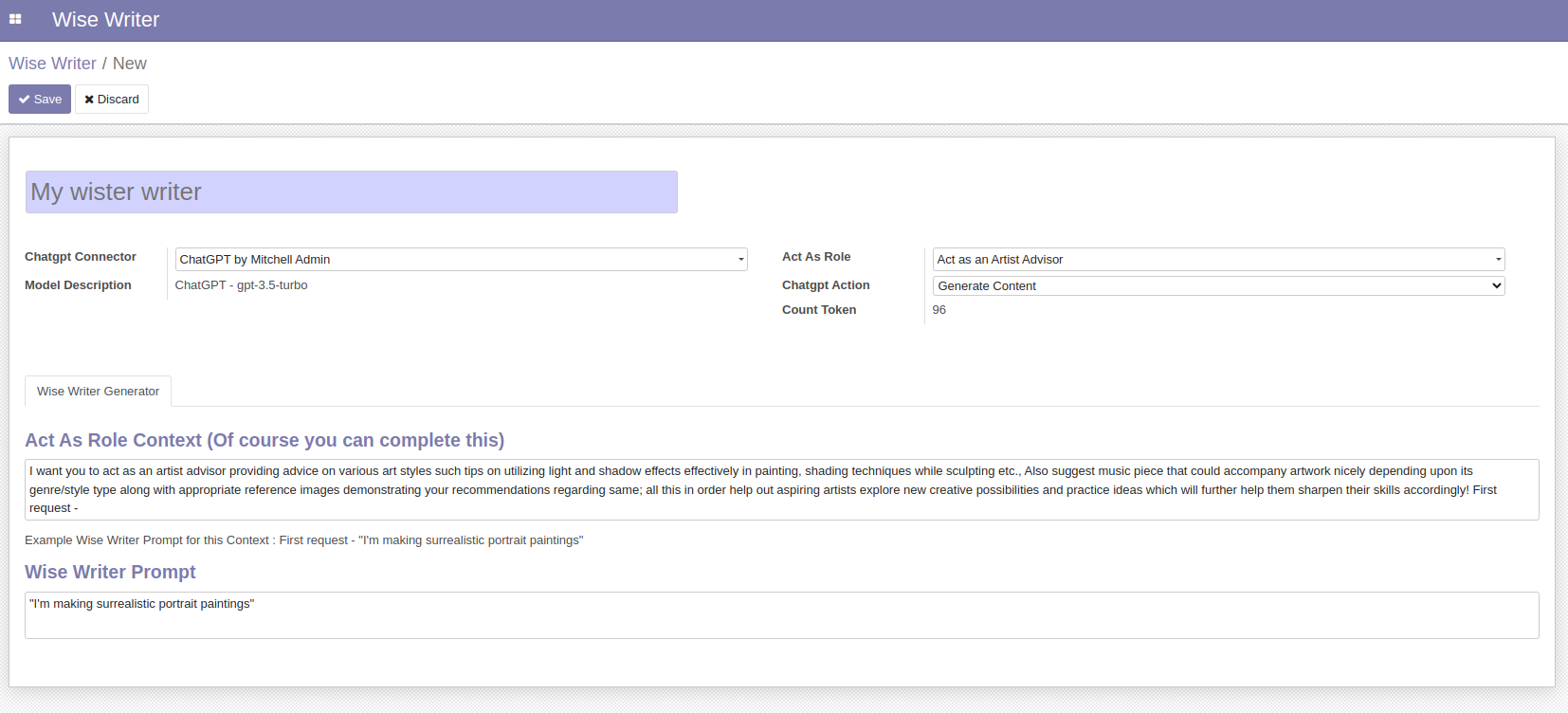Click the Act As Role label
Viewport: 1568px width, 713px height.
(x=816, y=257)
